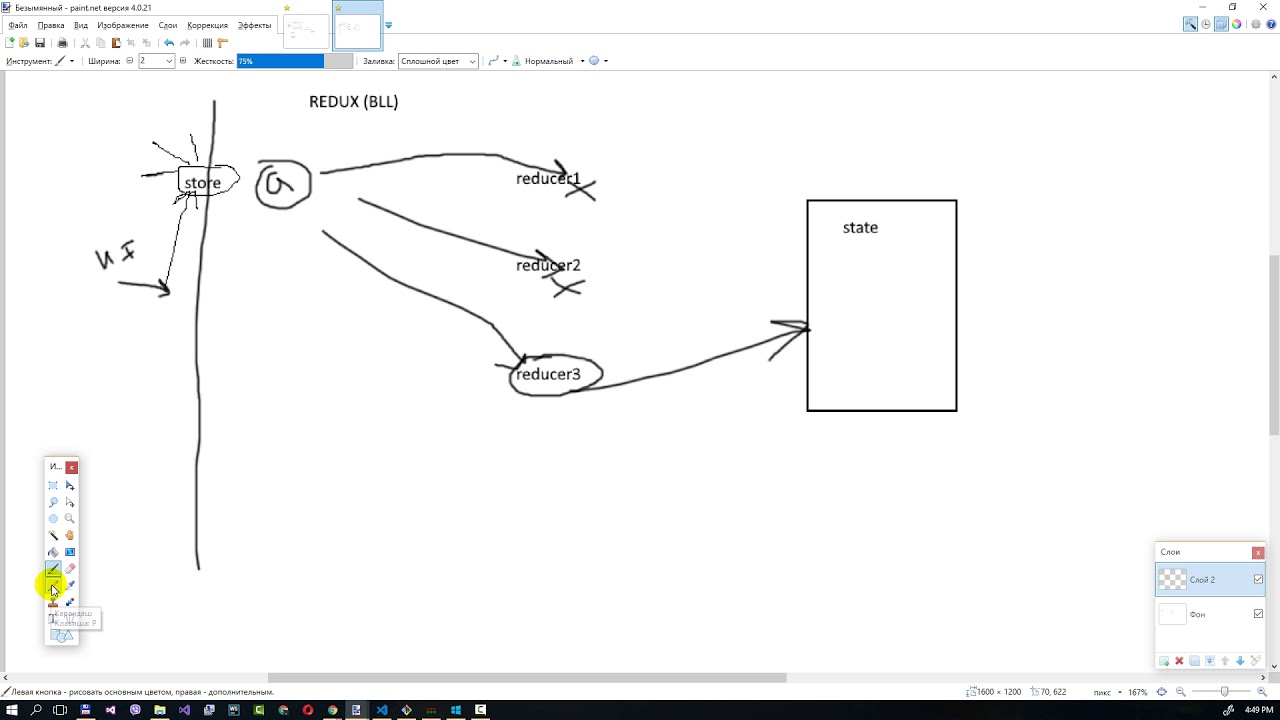Pick the Move Selection tool
1280x720 pixels.
point(70,502)
